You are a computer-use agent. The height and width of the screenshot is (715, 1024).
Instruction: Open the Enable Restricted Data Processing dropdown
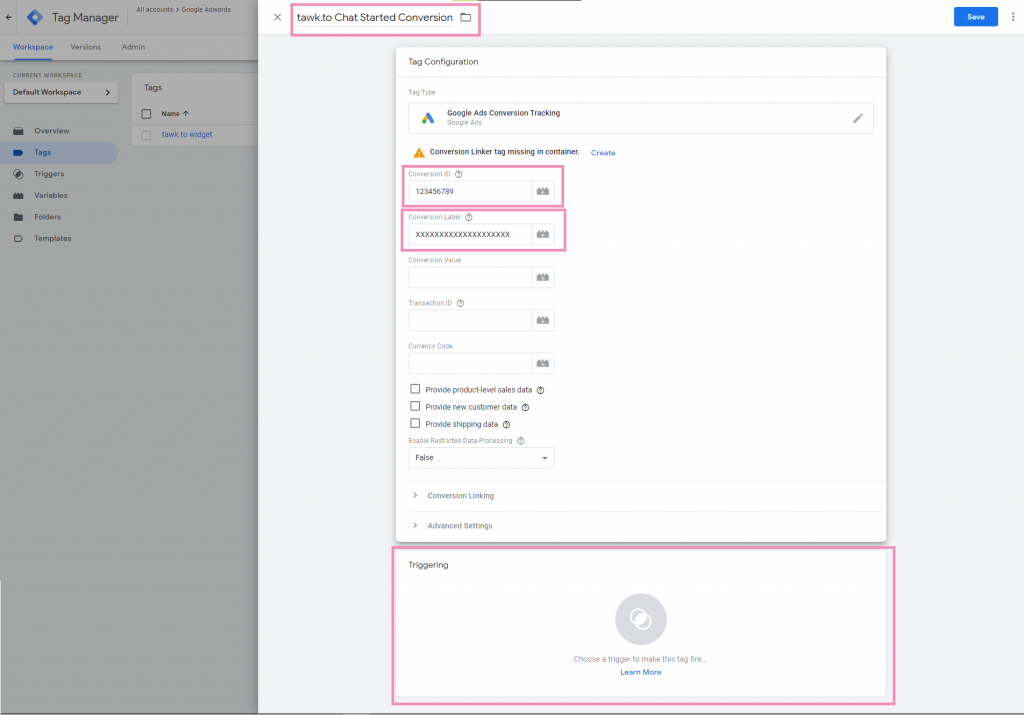[x=481, y=458]
